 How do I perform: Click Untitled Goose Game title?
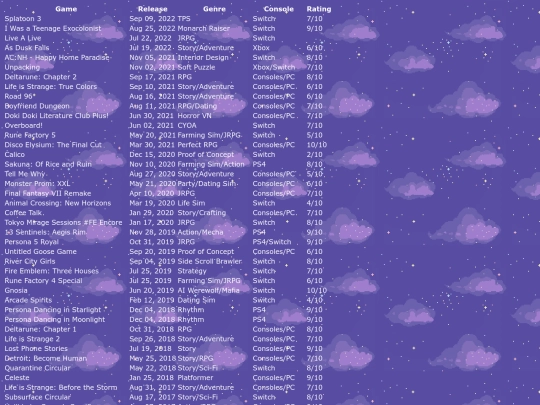(41, 251)
